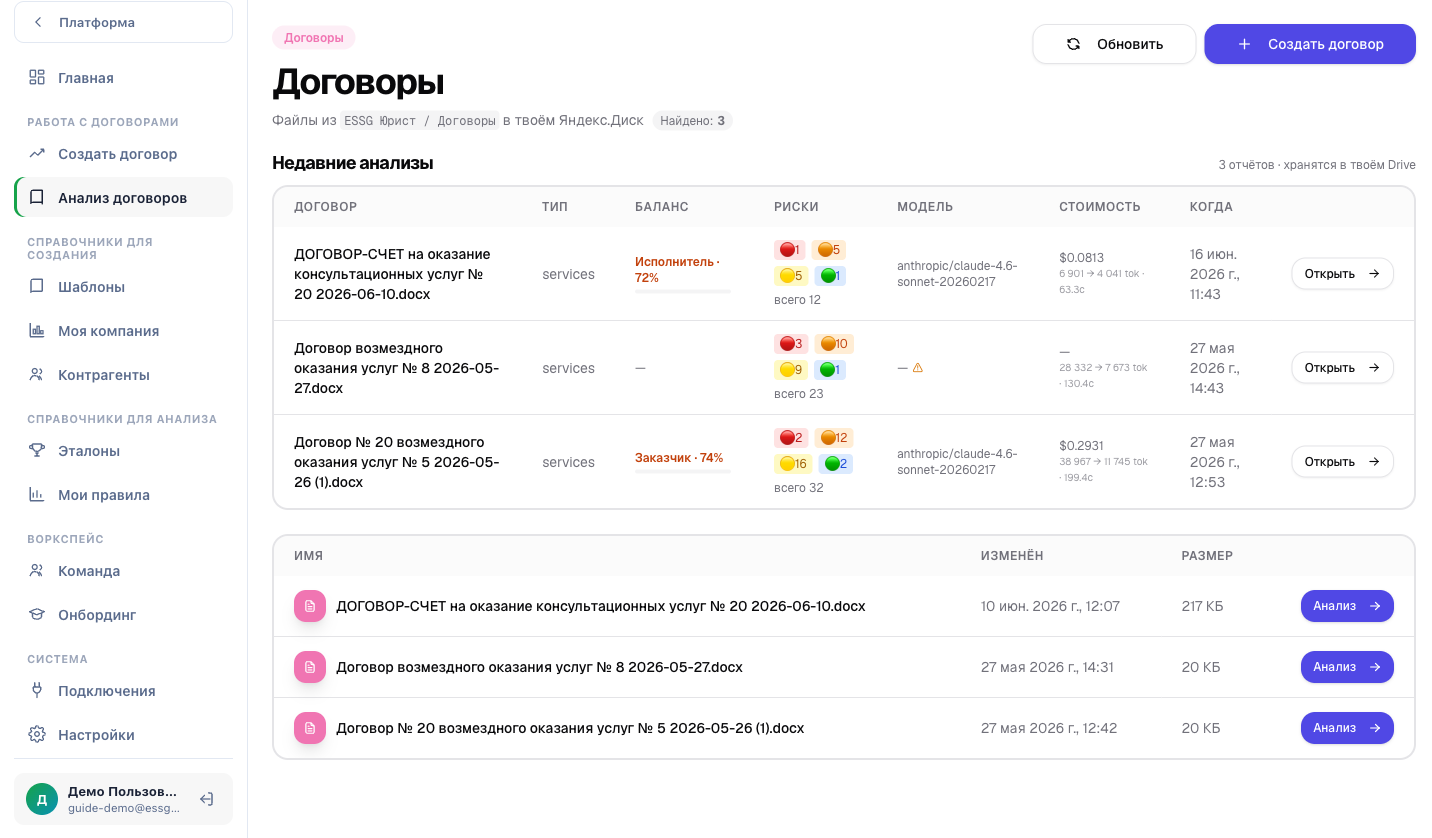The width and height of the screenshot is (1432, 838).
Task: Click the Подключения plug icon
Action: [37, 690]
